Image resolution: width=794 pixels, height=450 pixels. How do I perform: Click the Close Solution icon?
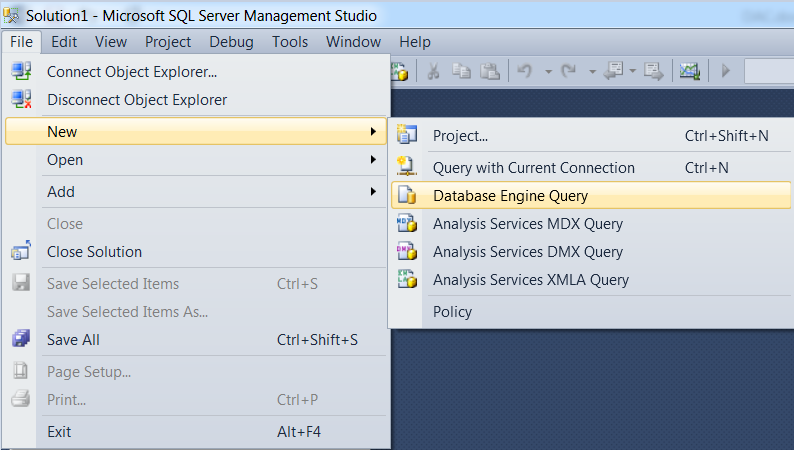tap(21, 251)
